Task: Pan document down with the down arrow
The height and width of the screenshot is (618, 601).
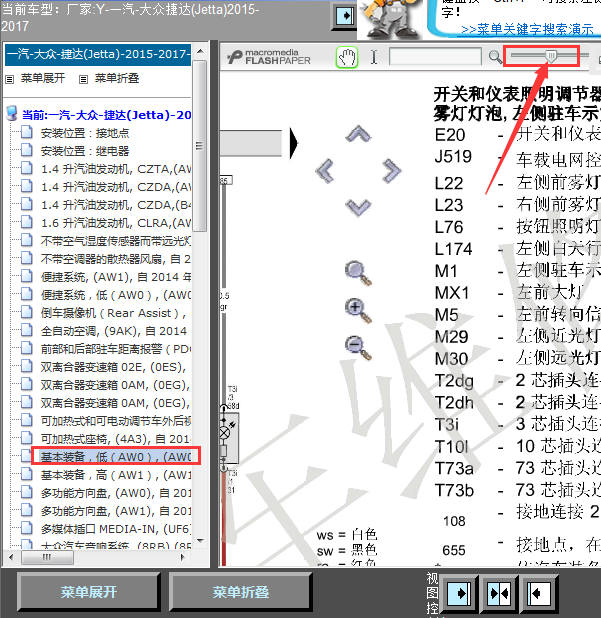Action: coord(358,208)
